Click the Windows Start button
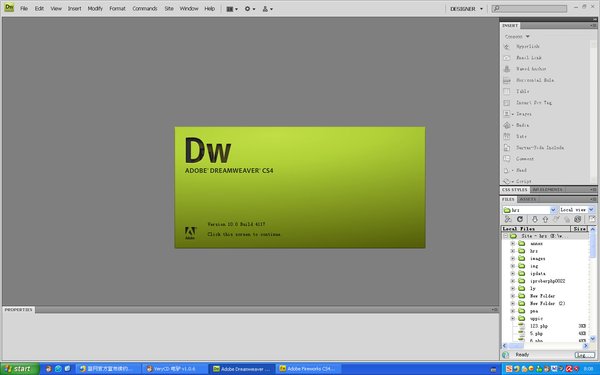 coord(20,369)
